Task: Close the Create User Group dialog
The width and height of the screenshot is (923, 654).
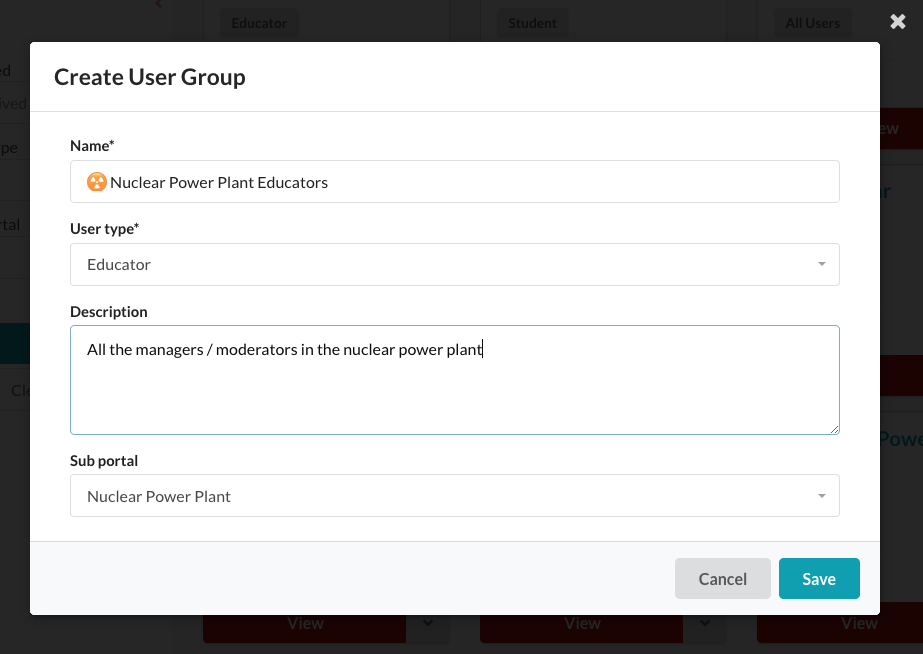Action: pos(897,22)
